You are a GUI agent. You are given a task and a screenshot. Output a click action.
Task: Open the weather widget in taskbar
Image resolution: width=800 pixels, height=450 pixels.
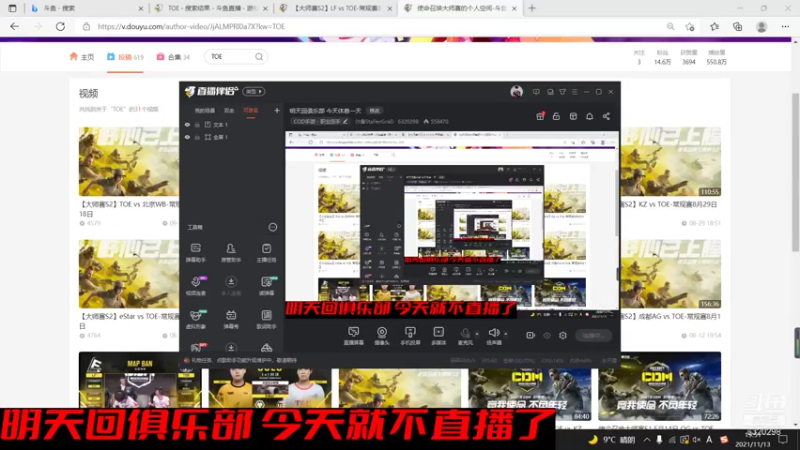tap(611, 439)
